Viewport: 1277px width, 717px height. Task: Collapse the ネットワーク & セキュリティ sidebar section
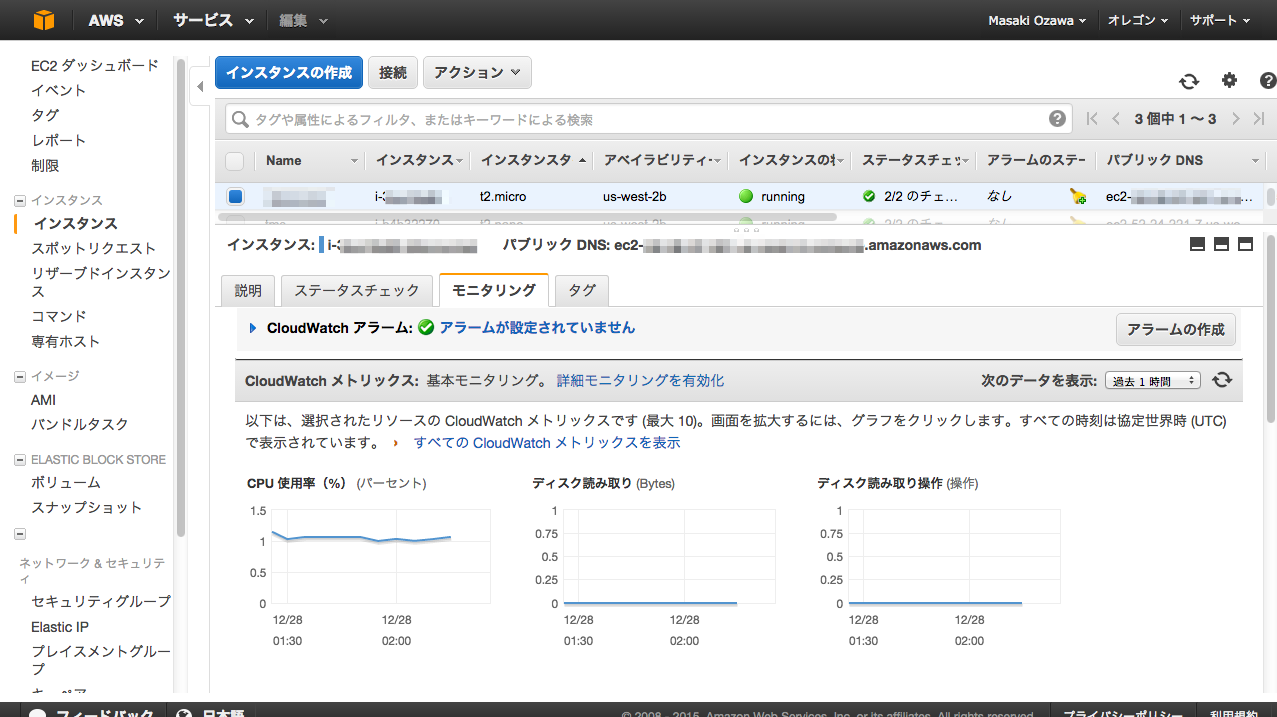pyautogui.click(x=20, y=534)
